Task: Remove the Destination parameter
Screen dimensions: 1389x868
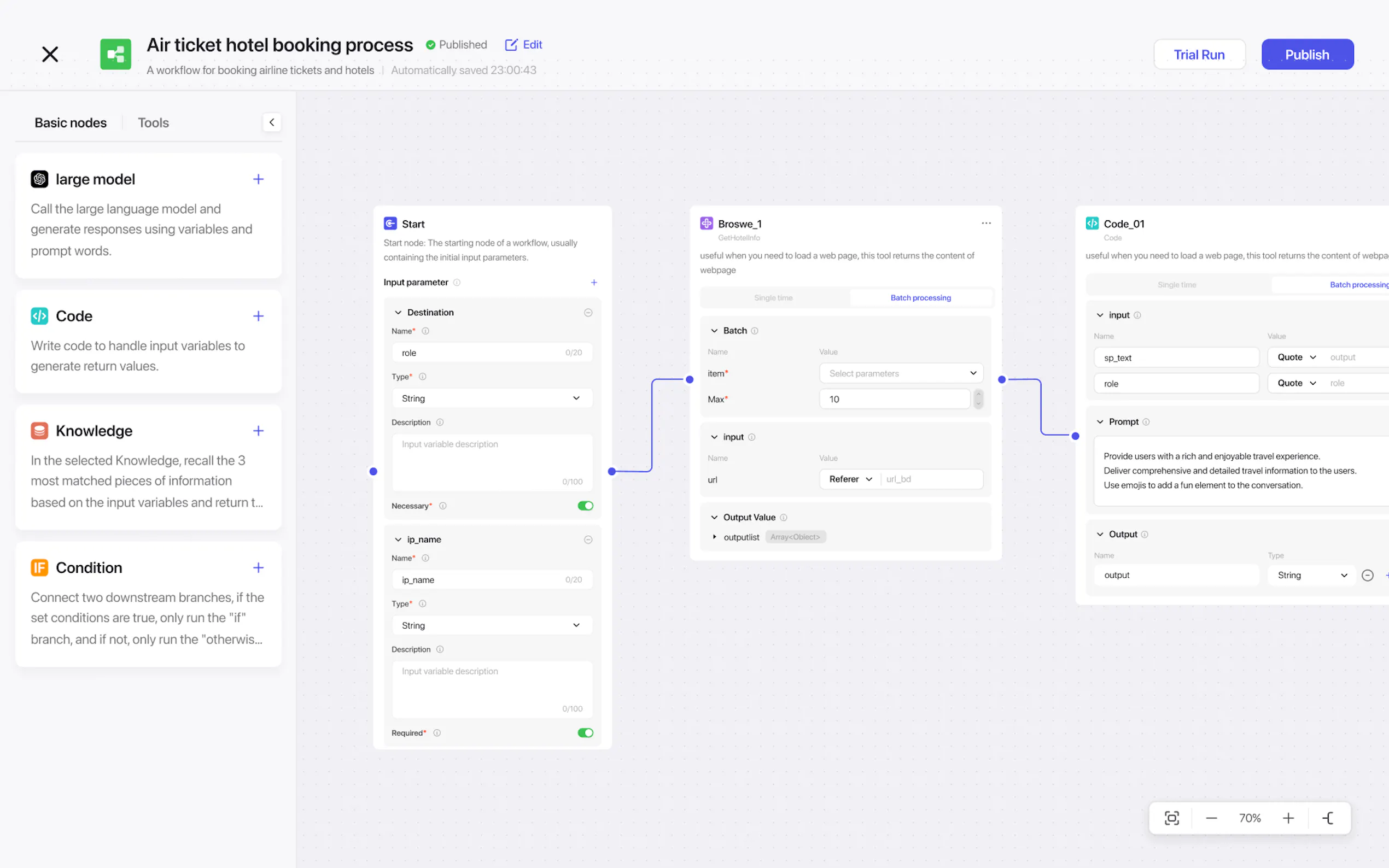Action: click(x=588, y=312)
